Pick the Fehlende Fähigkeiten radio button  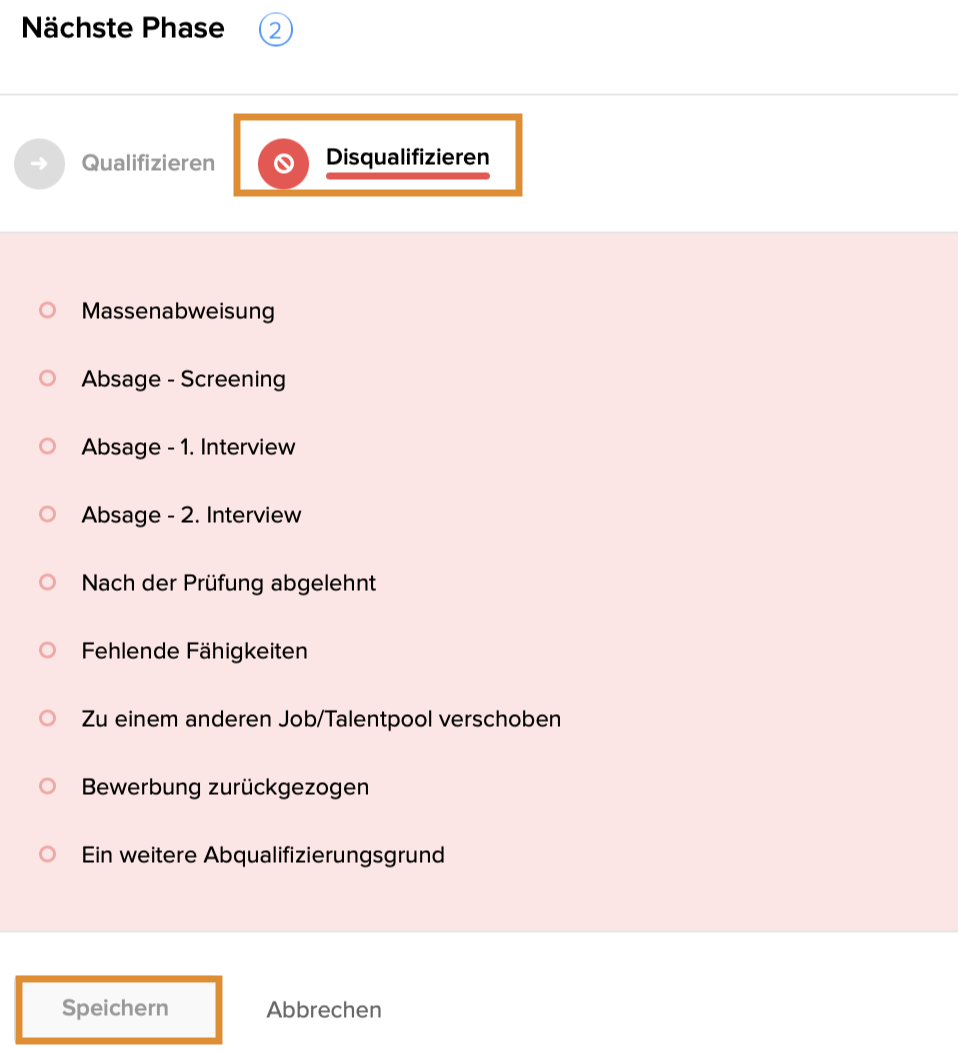pyautogui.click(x=47, y=651)
